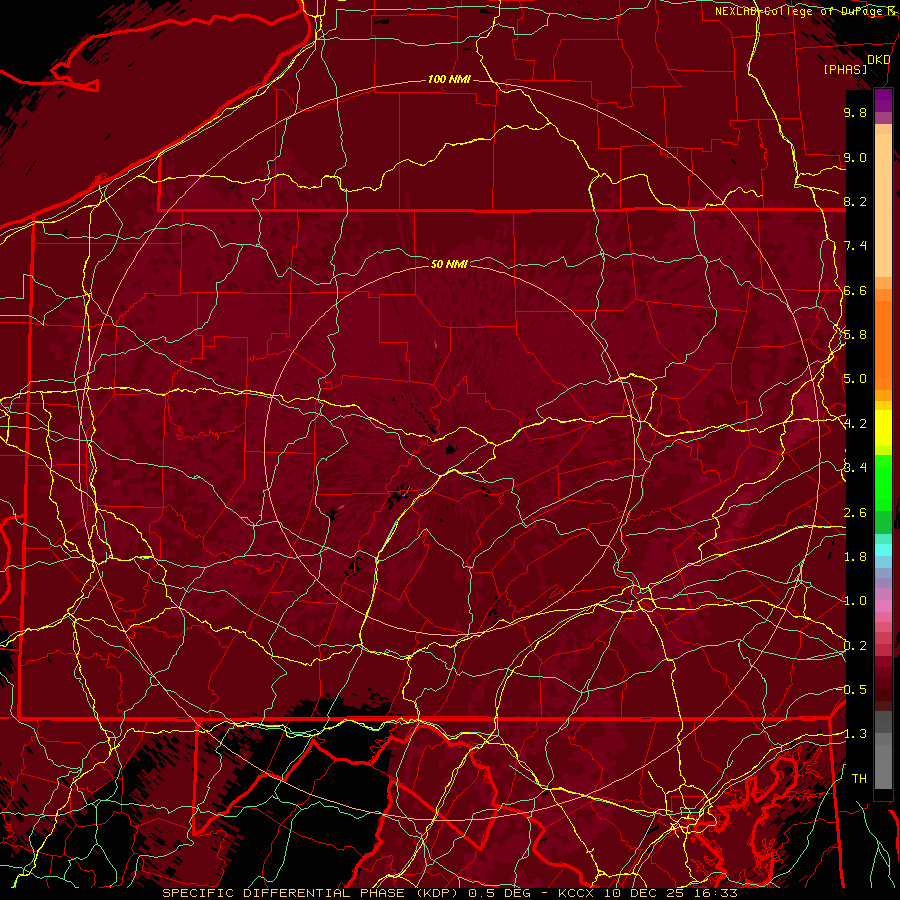Click the 7.4 legend value

(x=855, y=246)
